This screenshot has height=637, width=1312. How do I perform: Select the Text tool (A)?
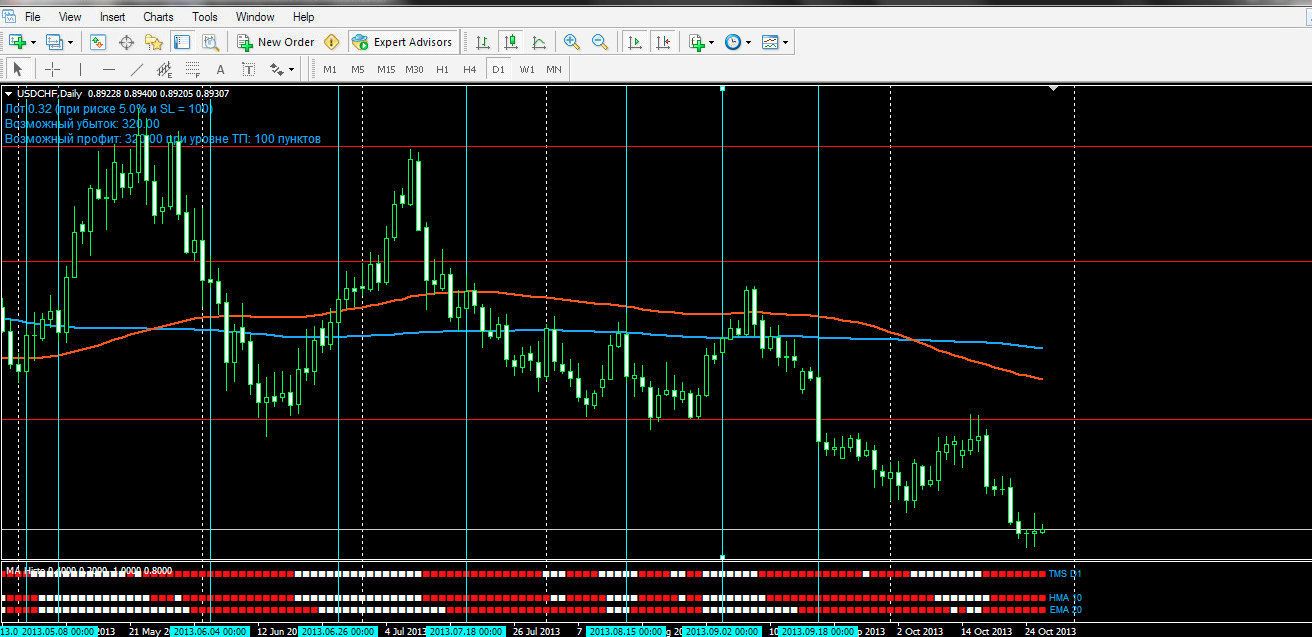click(x=221, y=69)
